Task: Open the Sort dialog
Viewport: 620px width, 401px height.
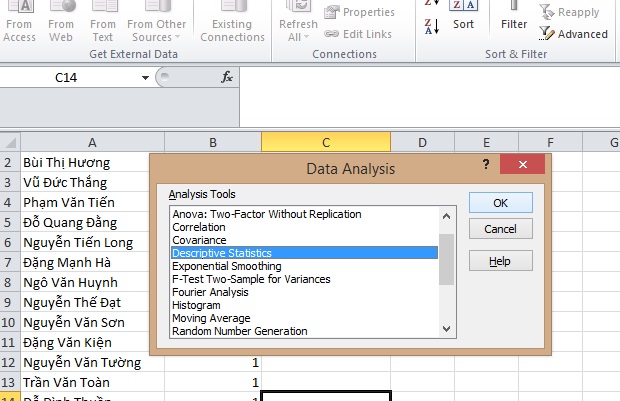Action: (x=463, y=17)
